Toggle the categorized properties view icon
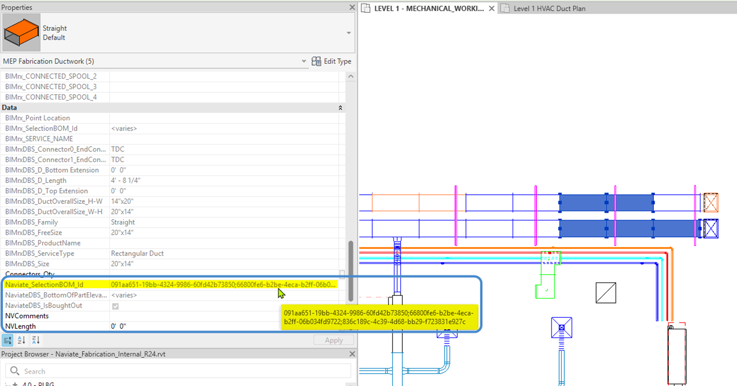737x386 pixels. [x=8, y=340]
